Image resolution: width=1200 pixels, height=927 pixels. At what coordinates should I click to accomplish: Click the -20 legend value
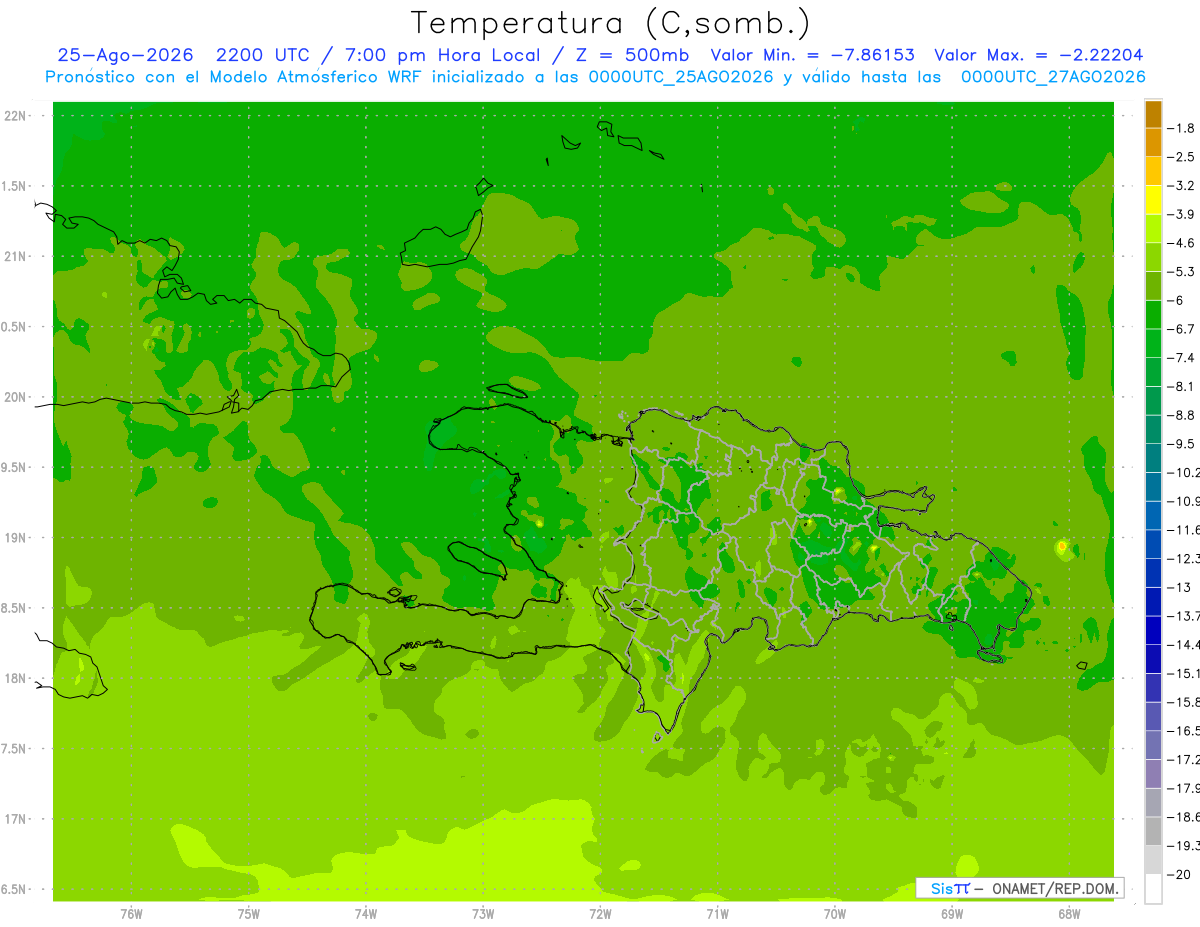[1180, 874]
